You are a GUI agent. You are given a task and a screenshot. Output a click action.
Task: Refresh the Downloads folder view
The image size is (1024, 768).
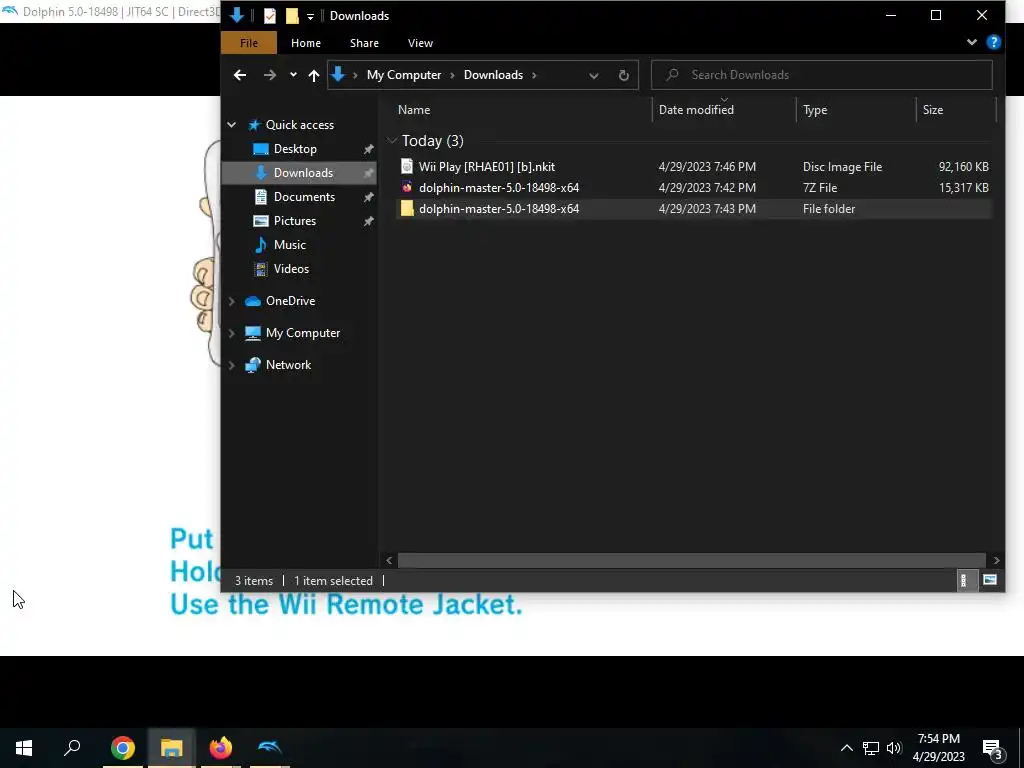coord(624,75)
